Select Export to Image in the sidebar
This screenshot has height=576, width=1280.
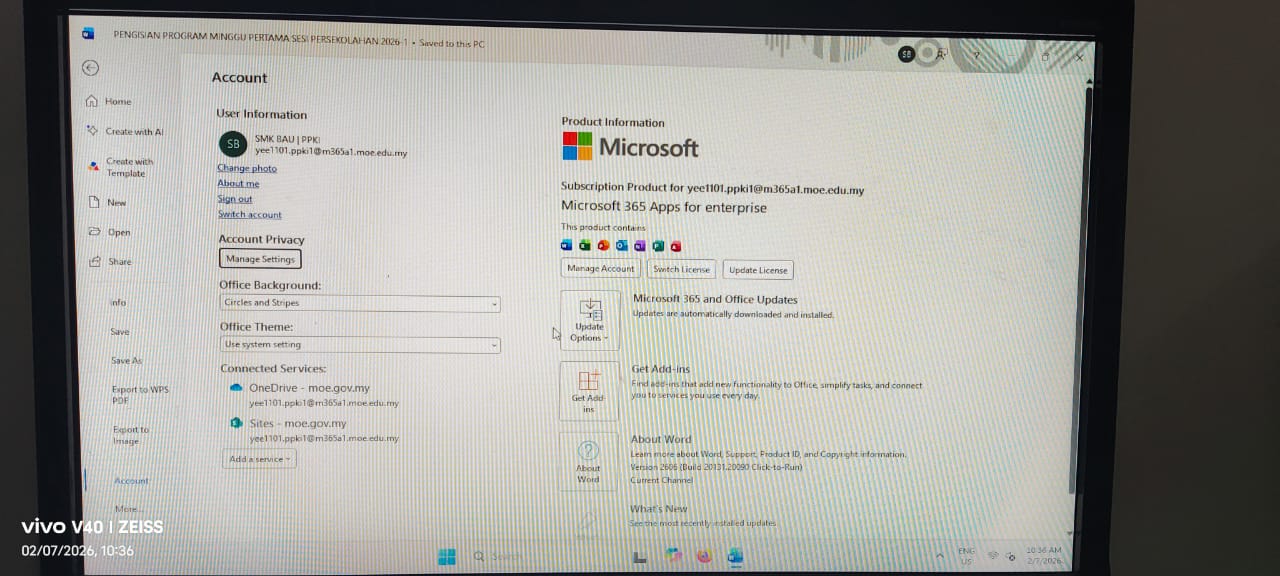pyautogui.click(x=130, y=435)
